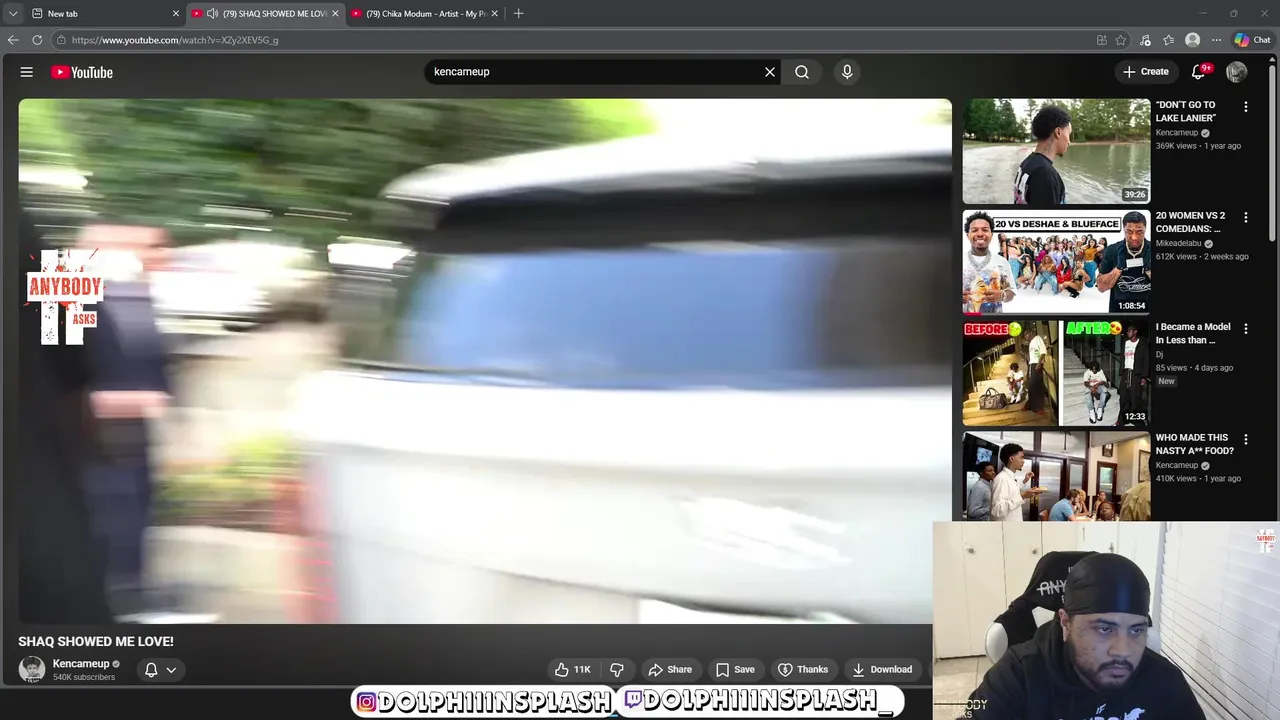
Task: Click the Share button
Action: click(670, 670)
